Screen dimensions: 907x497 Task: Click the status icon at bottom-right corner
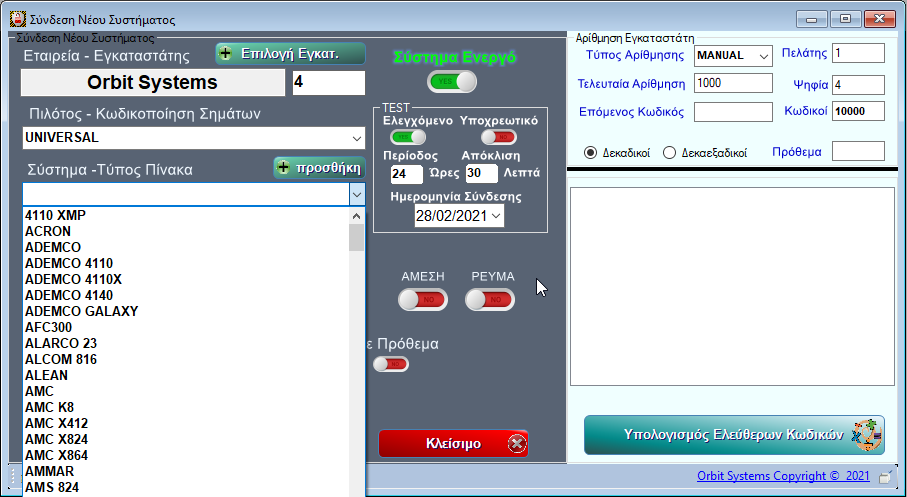click(885, 477)
